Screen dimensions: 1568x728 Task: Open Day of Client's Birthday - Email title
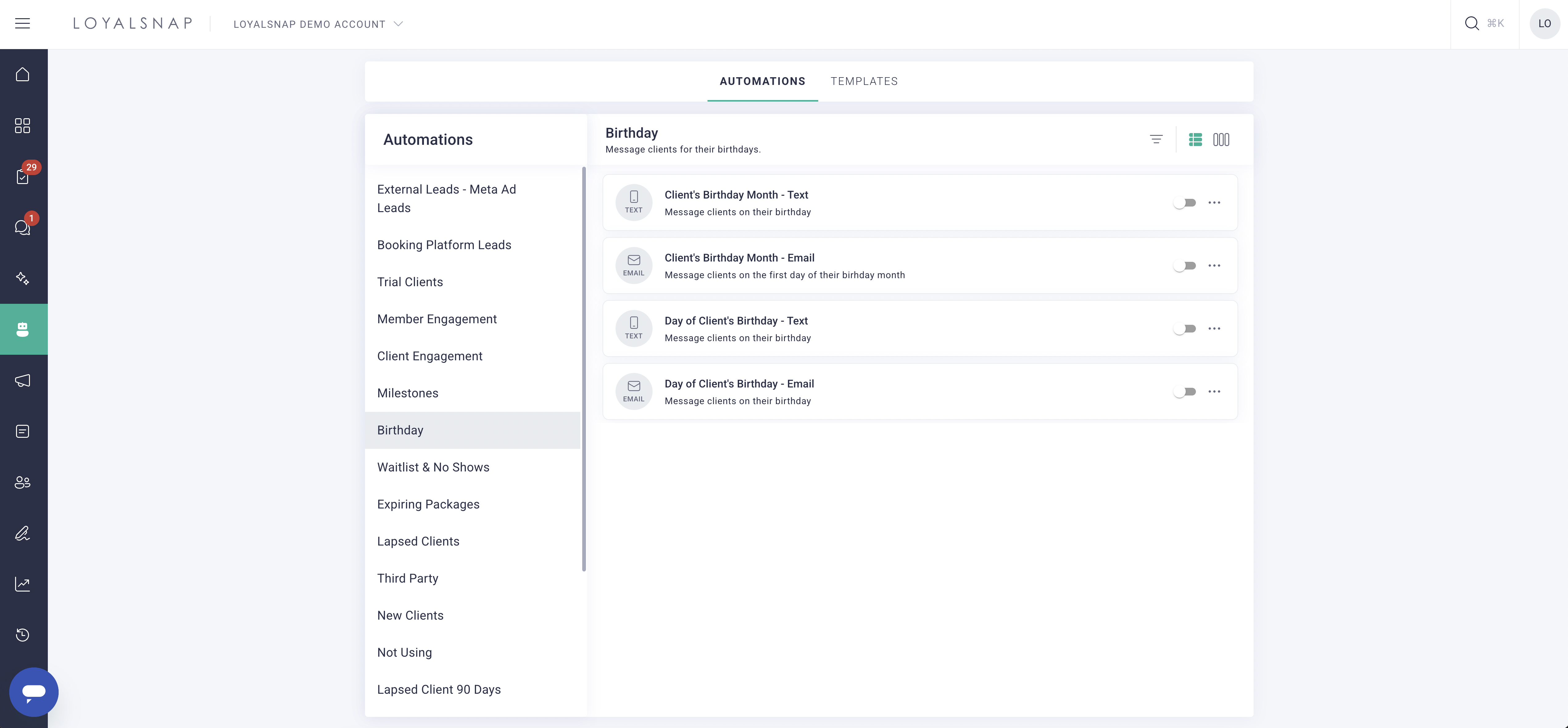739,384
